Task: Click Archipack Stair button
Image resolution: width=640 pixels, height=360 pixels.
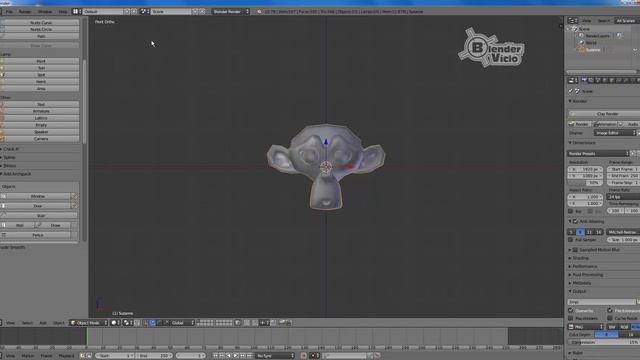Action: [x=40, y=216]
